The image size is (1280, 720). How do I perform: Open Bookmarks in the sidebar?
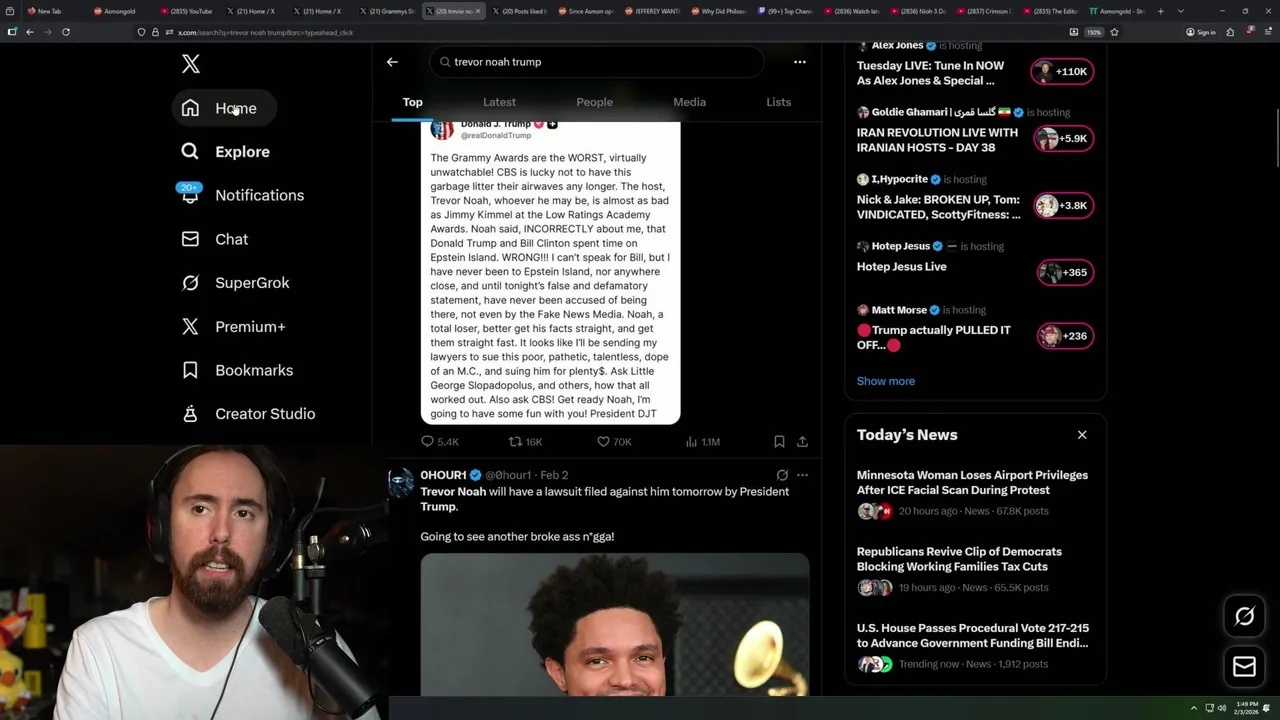(x=237, y=370)
